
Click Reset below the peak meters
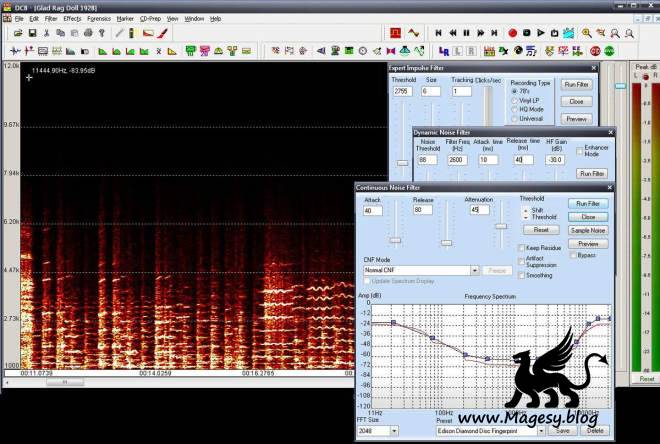coord(647,379)
